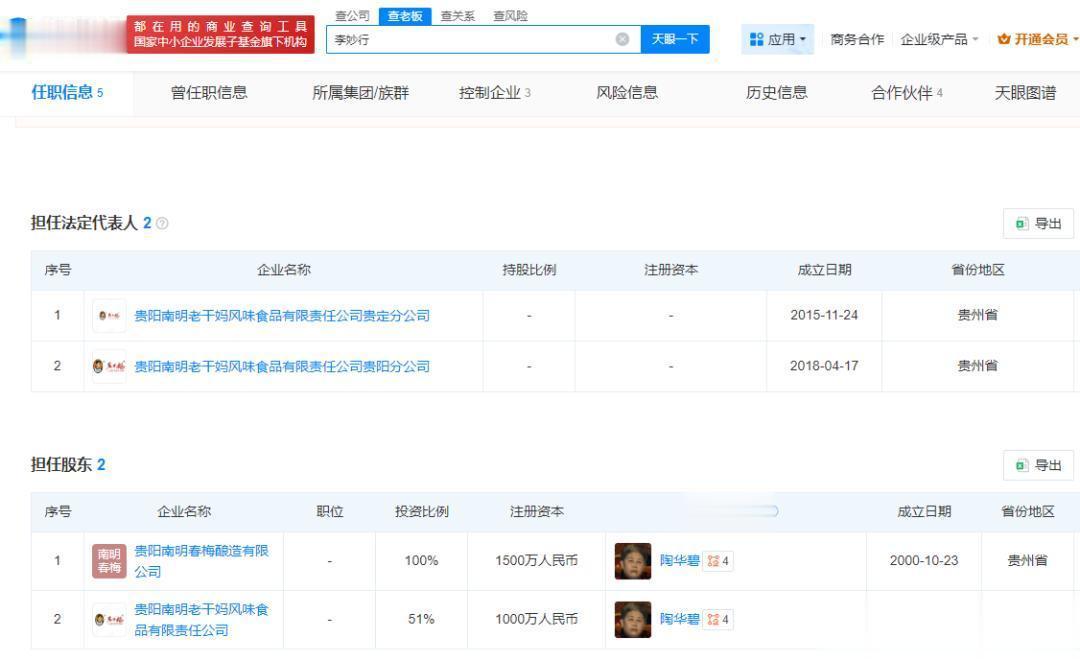1080x661 pixels.
Task: Open the 历史信息 tab
Action: (x=776, y=92)
